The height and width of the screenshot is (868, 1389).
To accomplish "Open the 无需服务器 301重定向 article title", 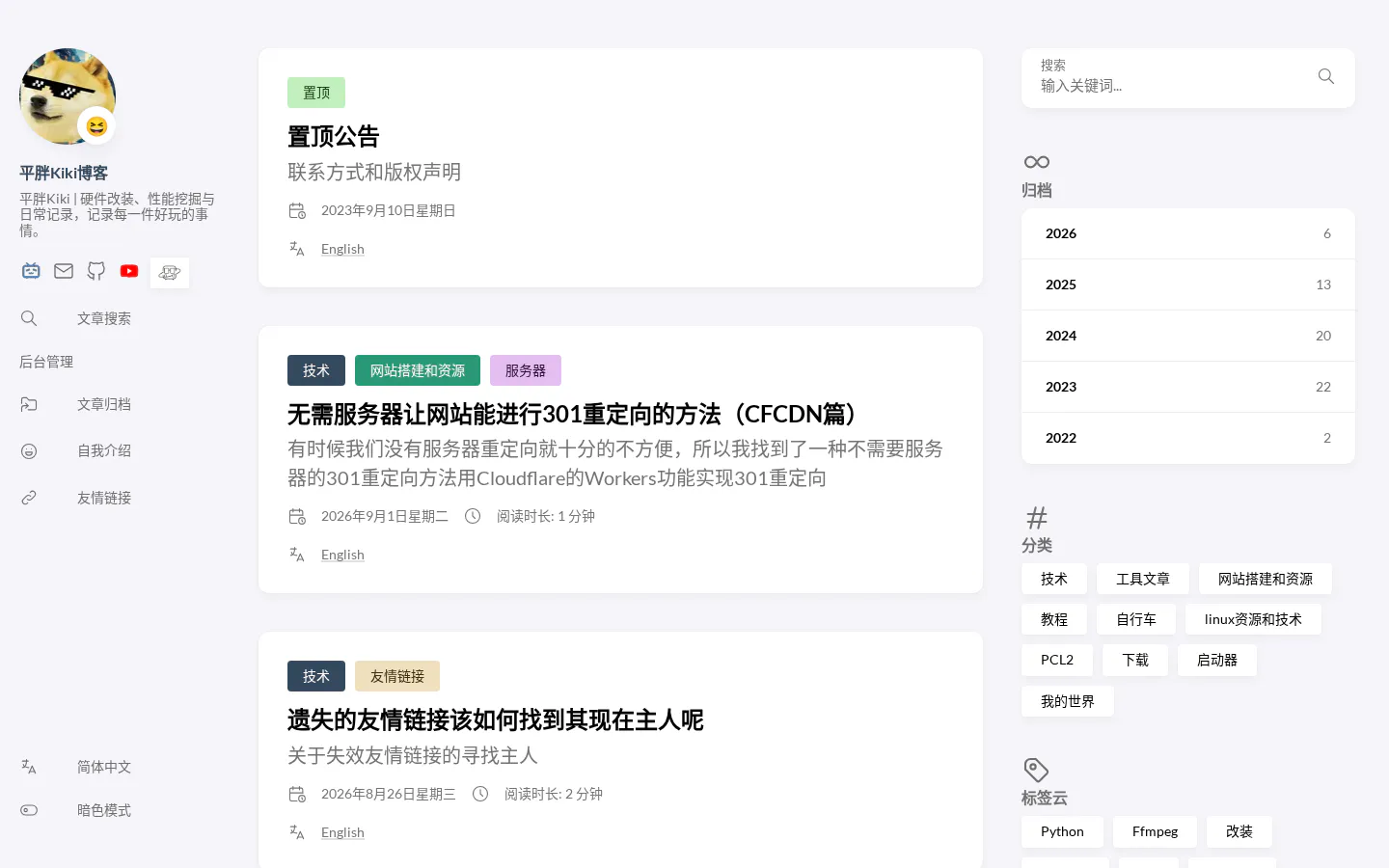I will [x=574, y=414].
